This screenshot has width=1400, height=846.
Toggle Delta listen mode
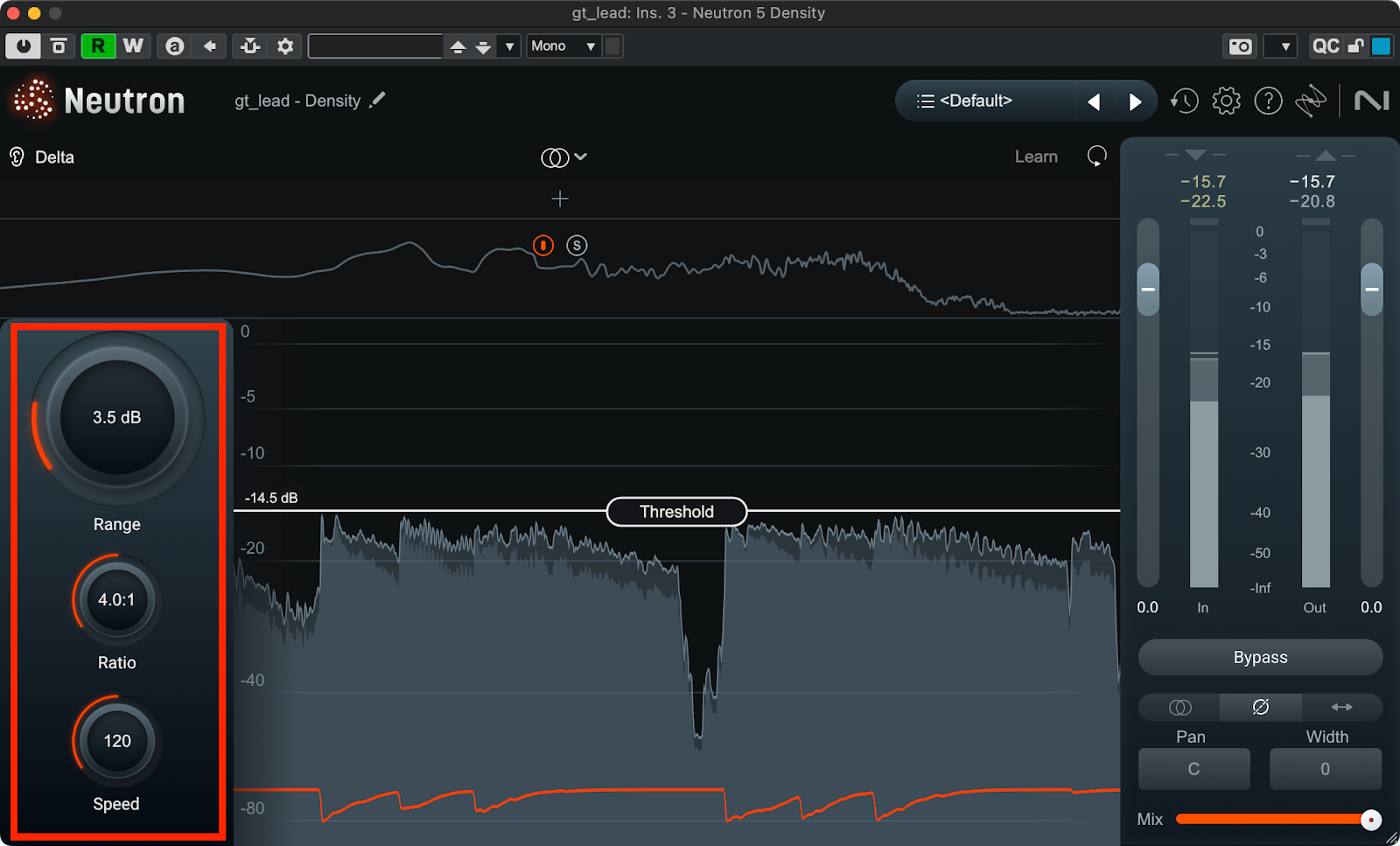pos(42,157)
